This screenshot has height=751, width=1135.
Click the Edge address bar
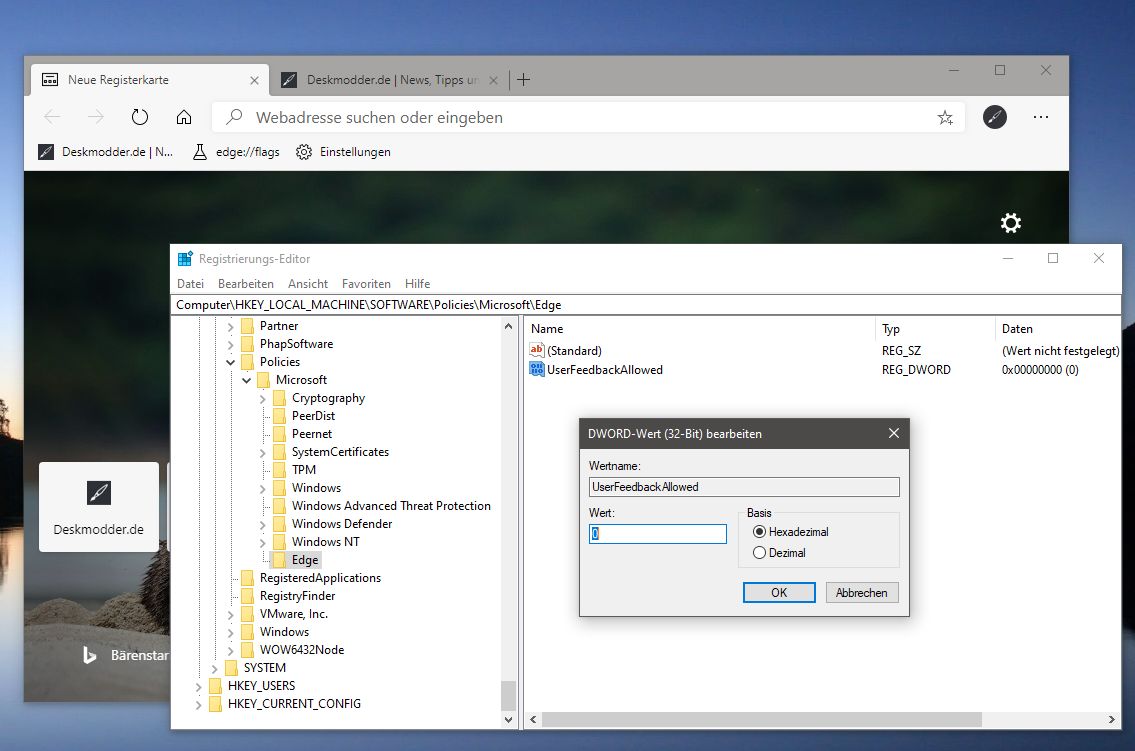coord(588,117)
